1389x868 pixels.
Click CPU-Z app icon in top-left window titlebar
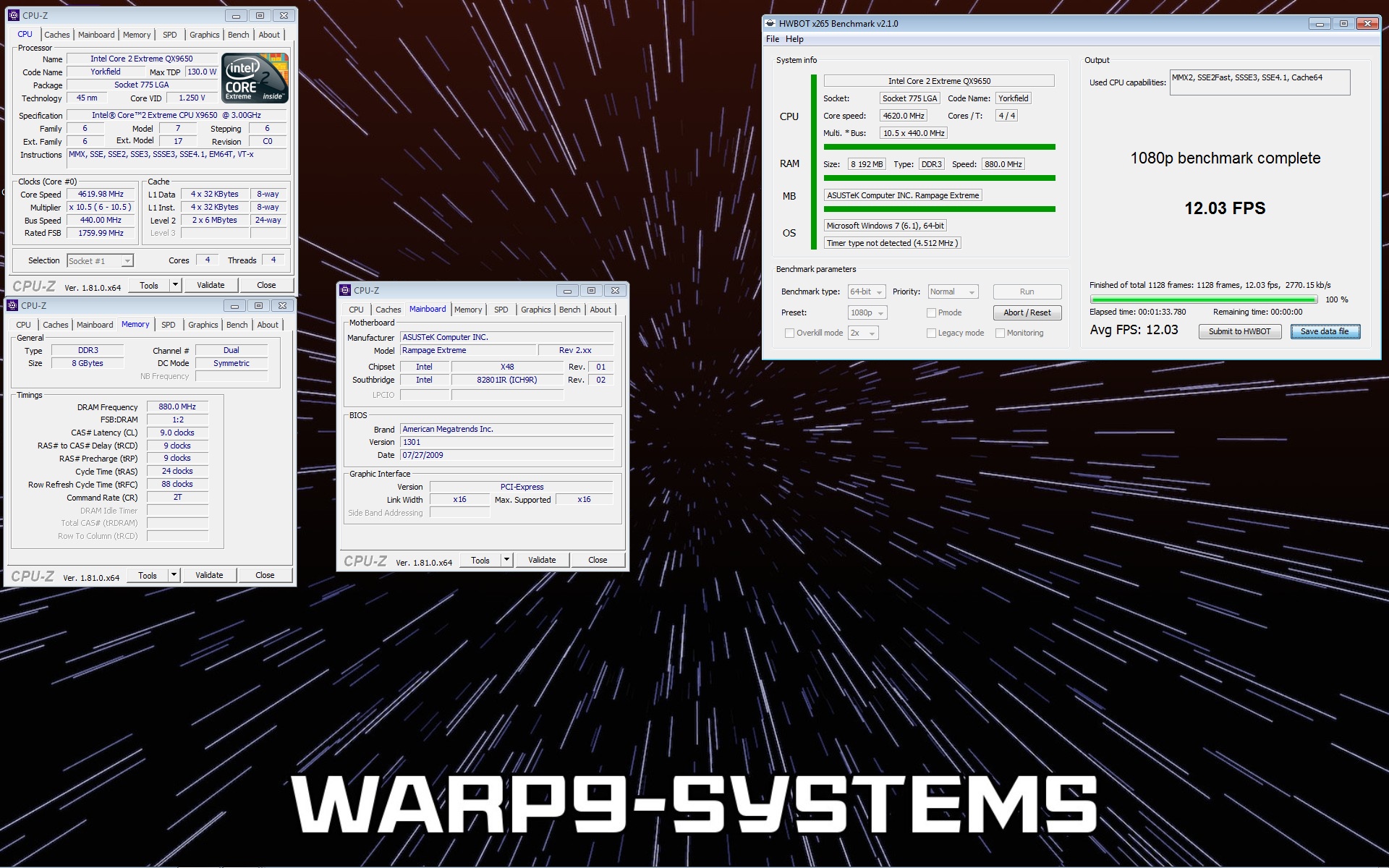[x=14, y=15]
